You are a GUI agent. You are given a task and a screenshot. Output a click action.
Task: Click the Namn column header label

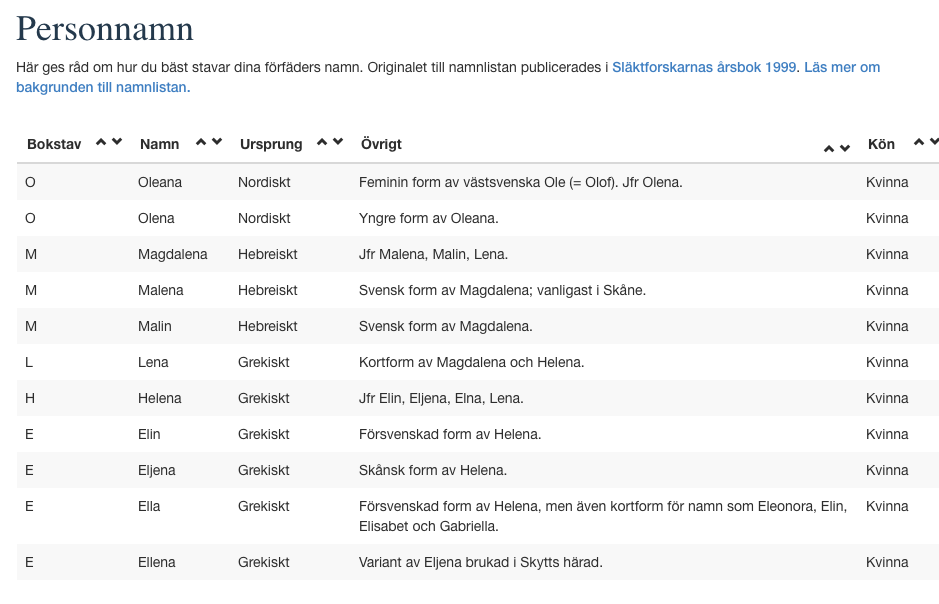159,144
